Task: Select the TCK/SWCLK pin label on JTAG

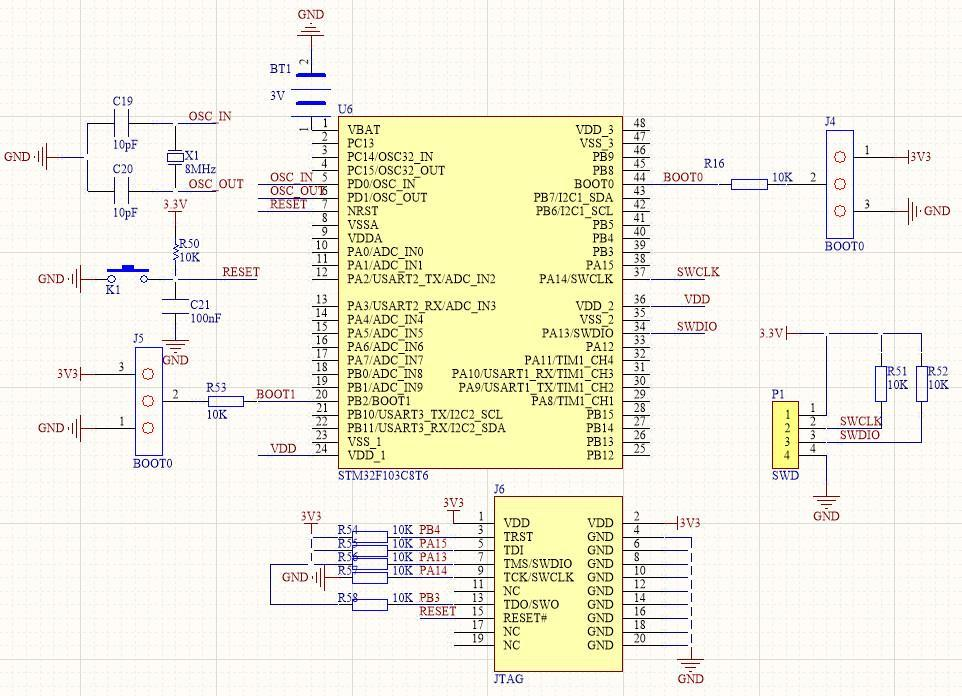Action: pyautogui.click(x=539, y=577)
